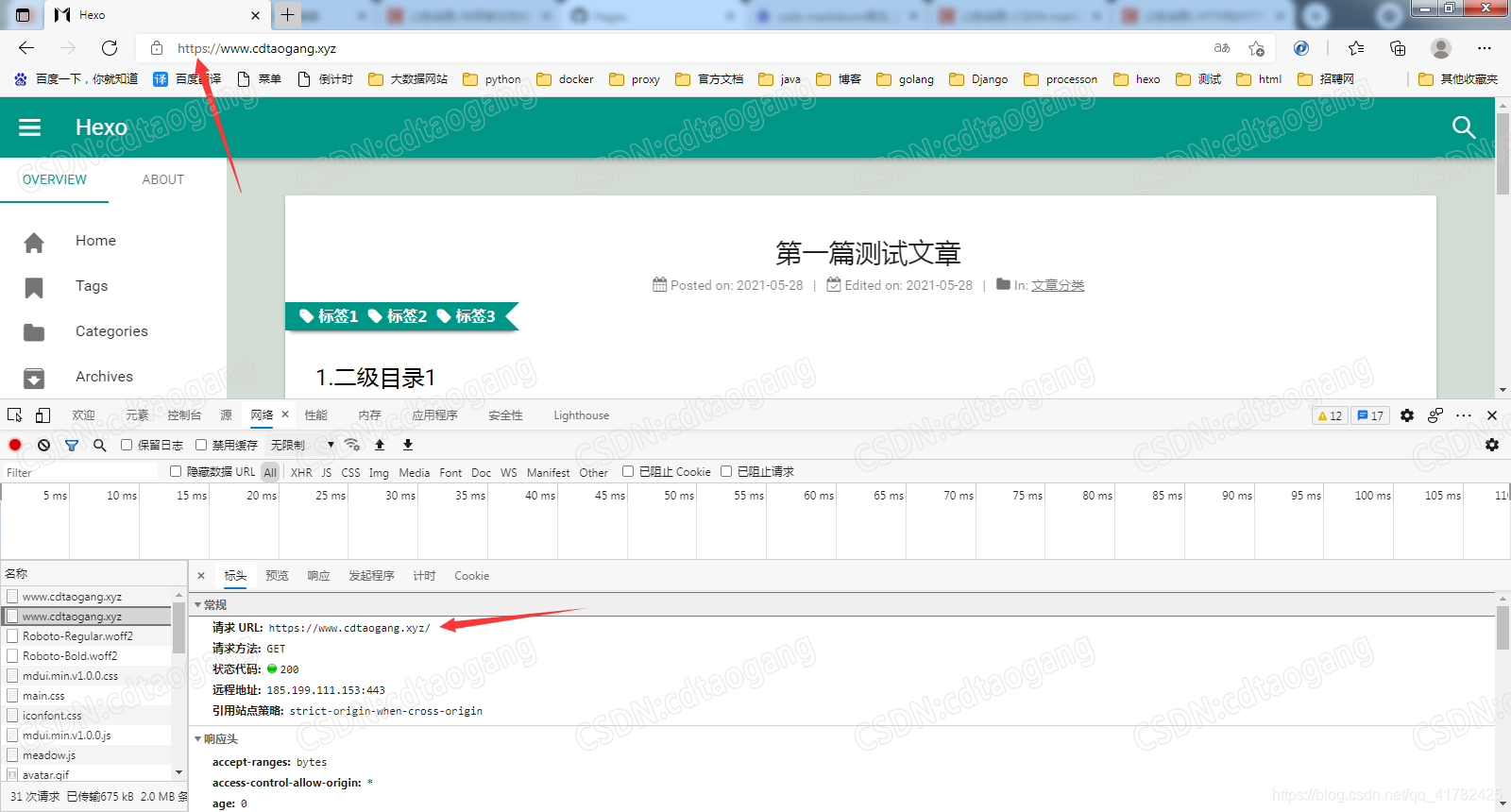Viewport: 1511px width, 812px height.
Task: Filter network requests by Img
Action: [379, 472]
